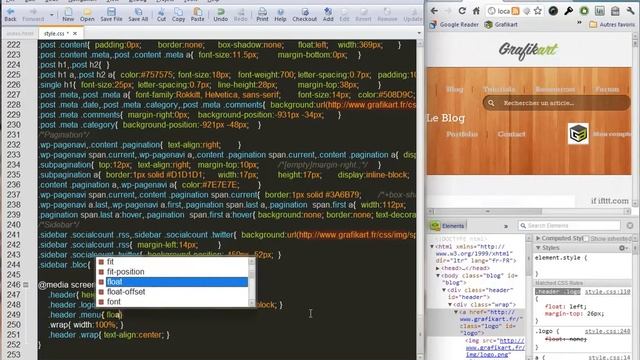
Task: Click the Portfolio site menu link
Action: click(462, 134)
